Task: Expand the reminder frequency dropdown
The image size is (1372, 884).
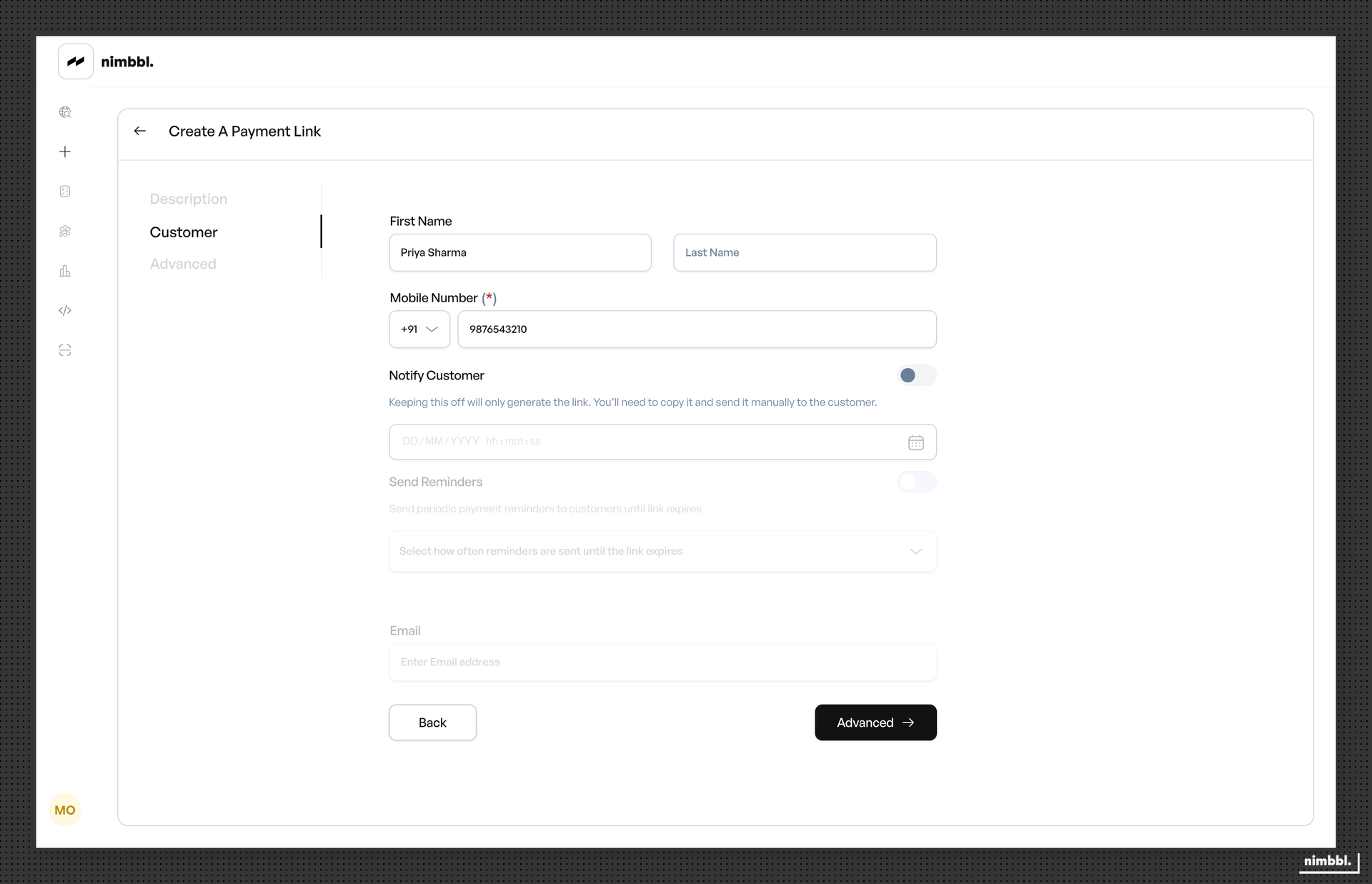Action: pos(915,552)
